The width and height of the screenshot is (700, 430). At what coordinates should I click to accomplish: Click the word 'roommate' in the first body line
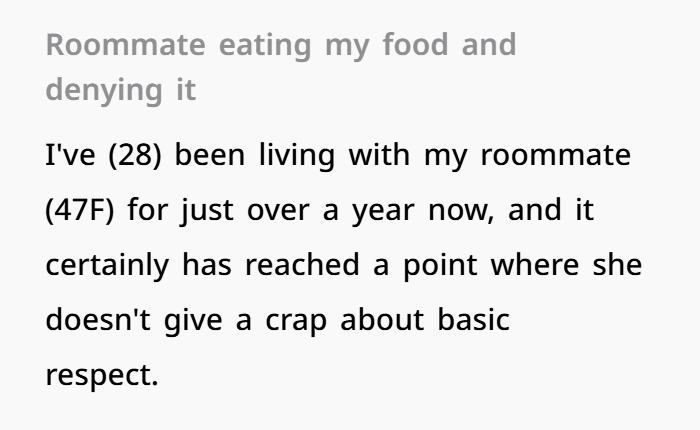[x=555, y=155]
